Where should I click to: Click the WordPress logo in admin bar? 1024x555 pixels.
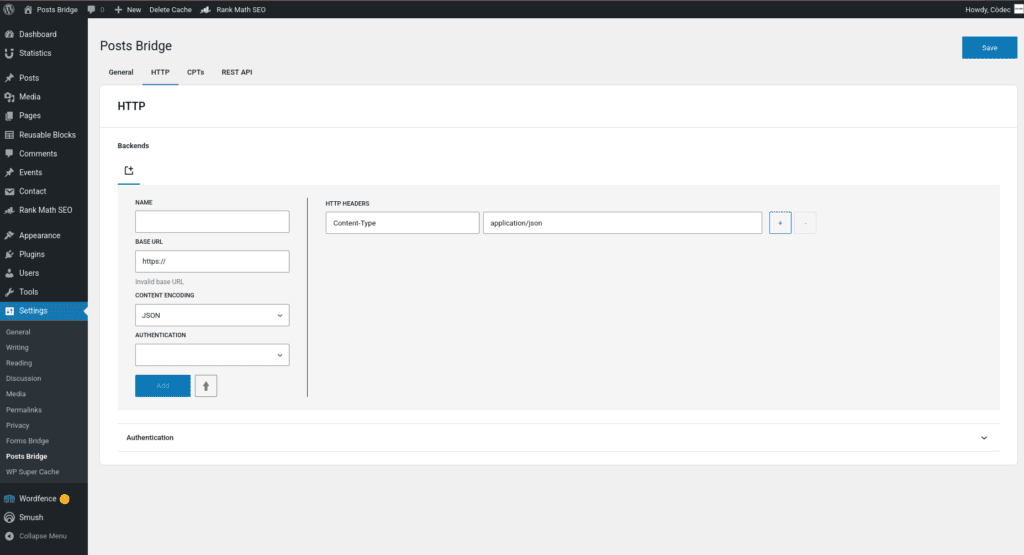coord(9,9)
